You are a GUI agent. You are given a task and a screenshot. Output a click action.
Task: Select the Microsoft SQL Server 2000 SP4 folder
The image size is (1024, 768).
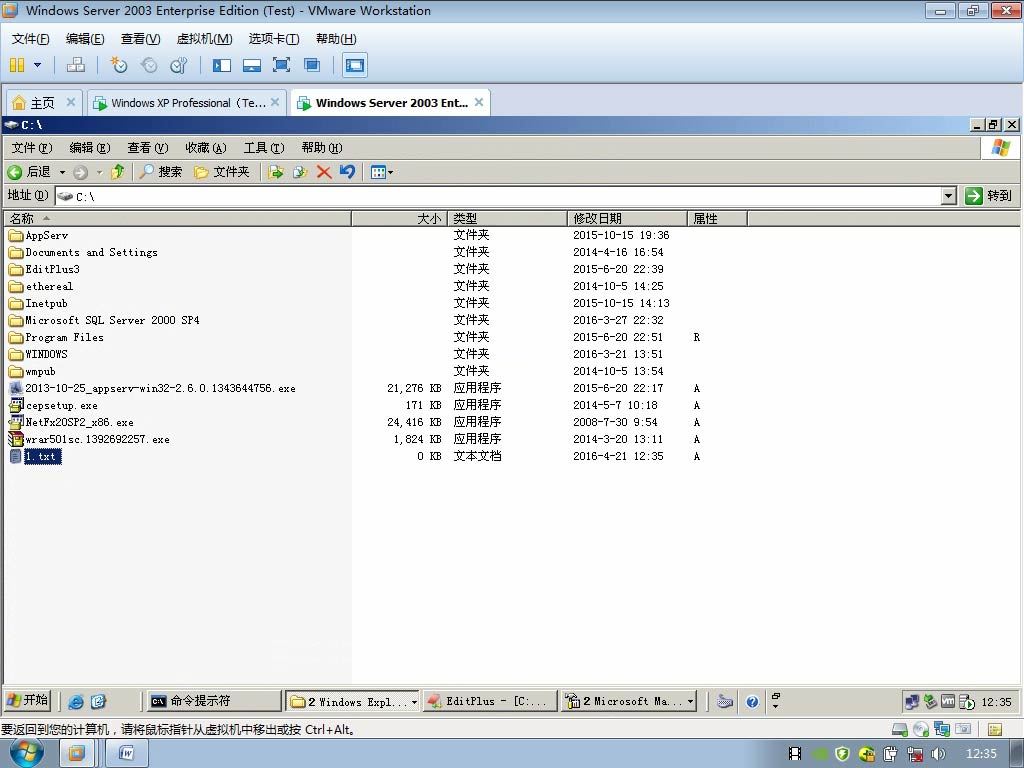click(x=104, y=320)
